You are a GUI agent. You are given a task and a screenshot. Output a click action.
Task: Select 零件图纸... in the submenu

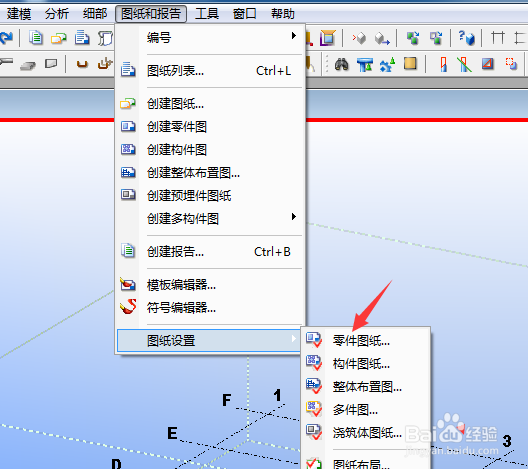pos(366,341)
